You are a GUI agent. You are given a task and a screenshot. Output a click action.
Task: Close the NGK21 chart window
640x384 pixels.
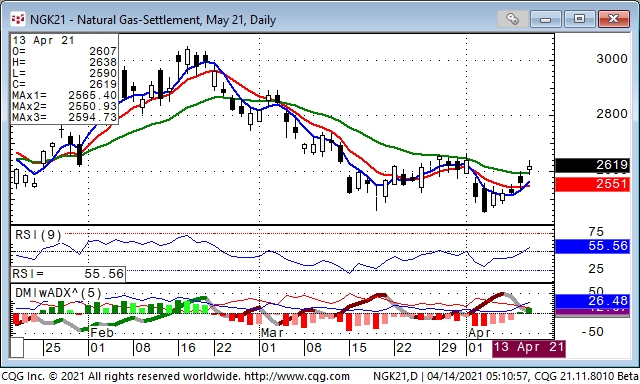pyautogui.click(x=613, y=19)
